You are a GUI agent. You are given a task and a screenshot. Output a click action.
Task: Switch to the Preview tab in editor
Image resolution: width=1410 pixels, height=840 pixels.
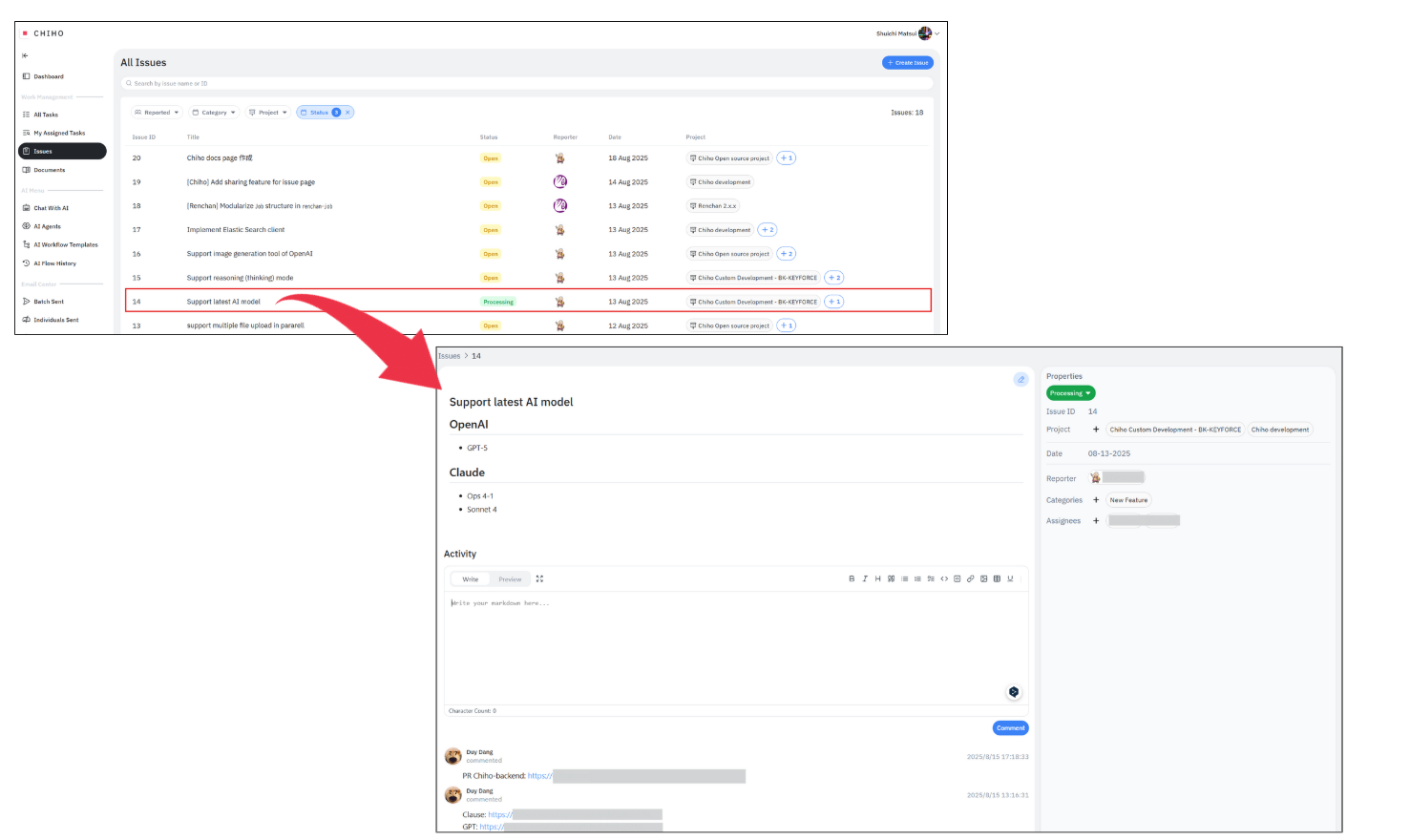tap(510, 579)
